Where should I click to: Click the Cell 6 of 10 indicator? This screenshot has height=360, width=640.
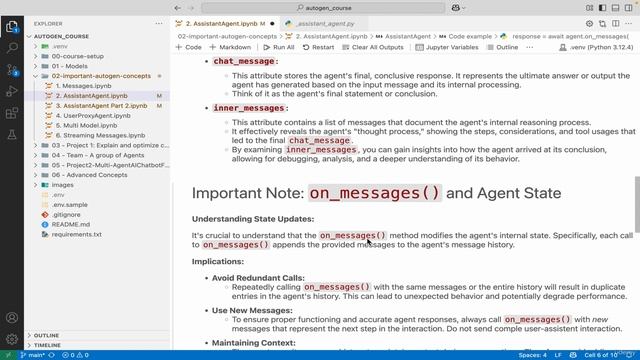point(601,355)
